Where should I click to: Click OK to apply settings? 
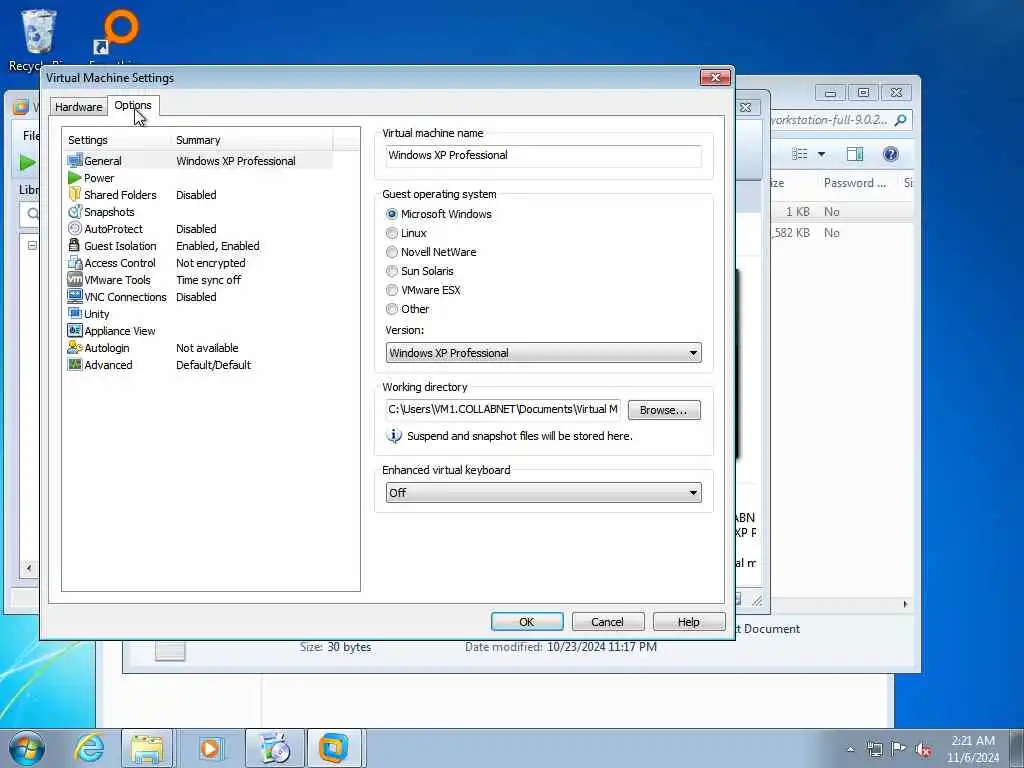(527, 622)
